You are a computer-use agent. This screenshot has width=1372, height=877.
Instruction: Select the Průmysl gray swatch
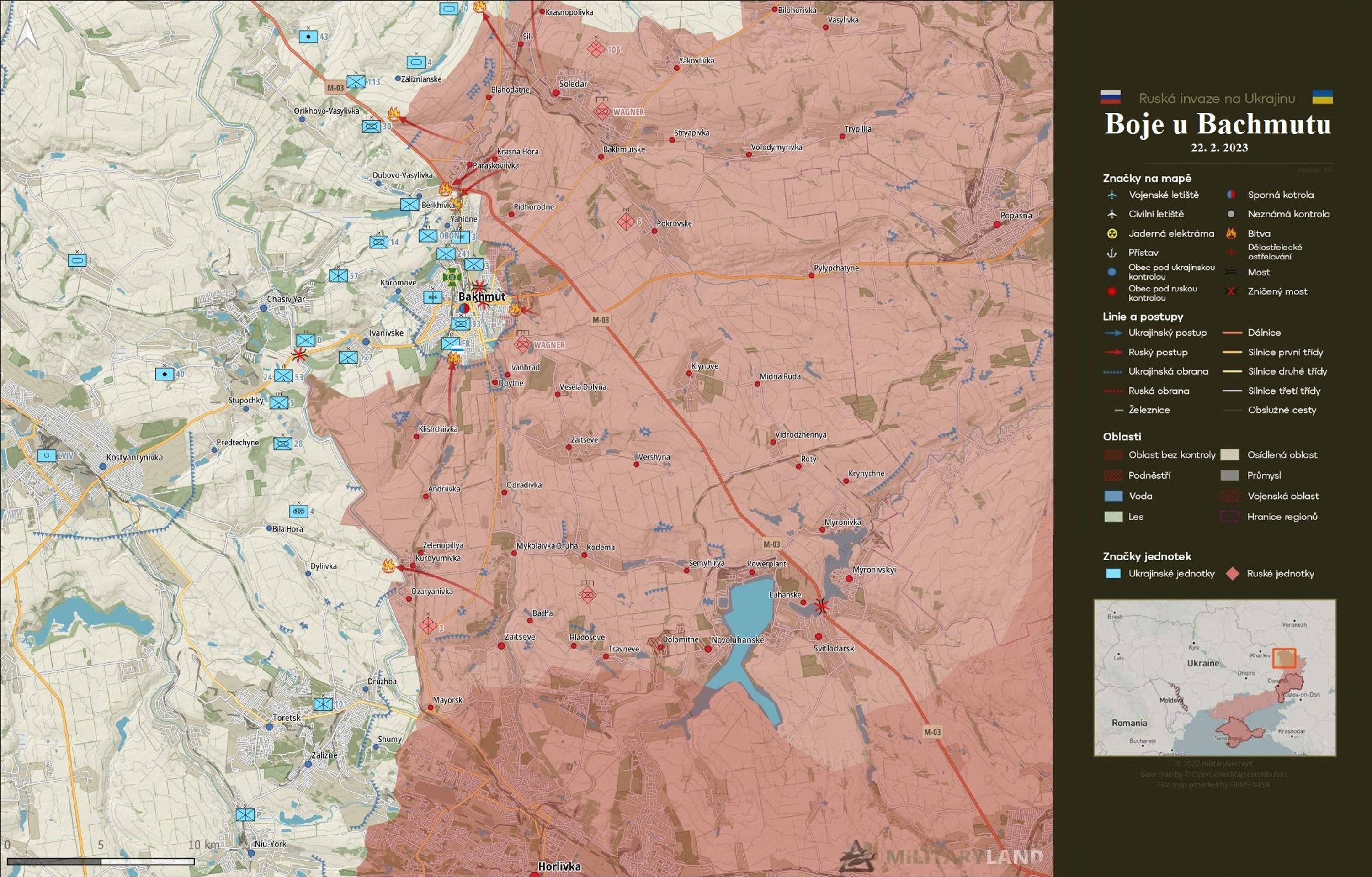[x=1229, y=475]
